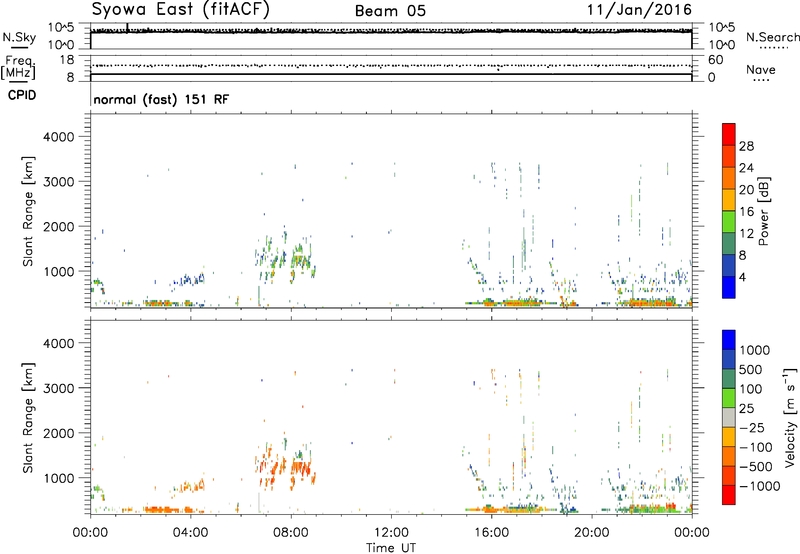The height and width of the screenshot is (554, 800).
Task: Click the '18' tick on frequency axis
Action: coord(67,60)
